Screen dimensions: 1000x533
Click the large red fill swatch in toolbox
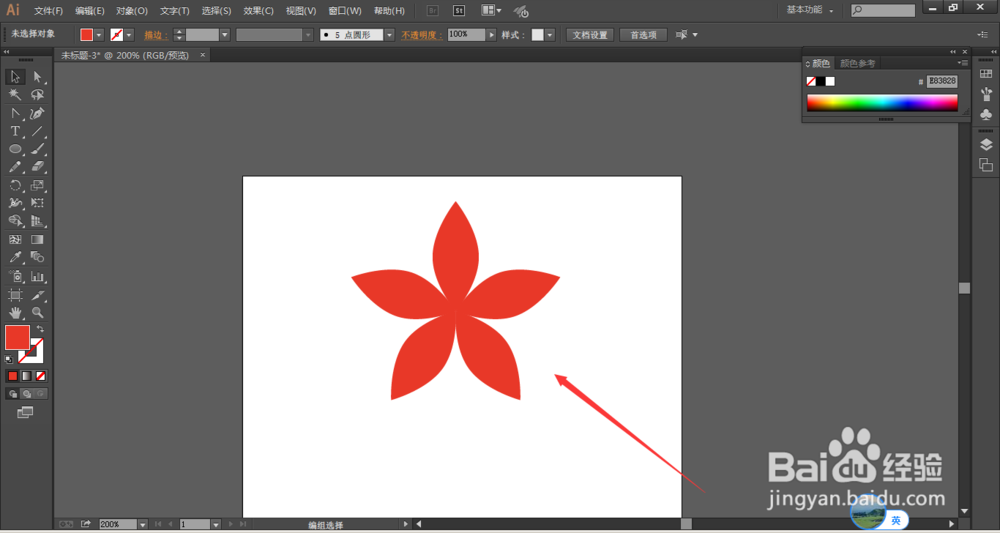(x=17, y=337)
